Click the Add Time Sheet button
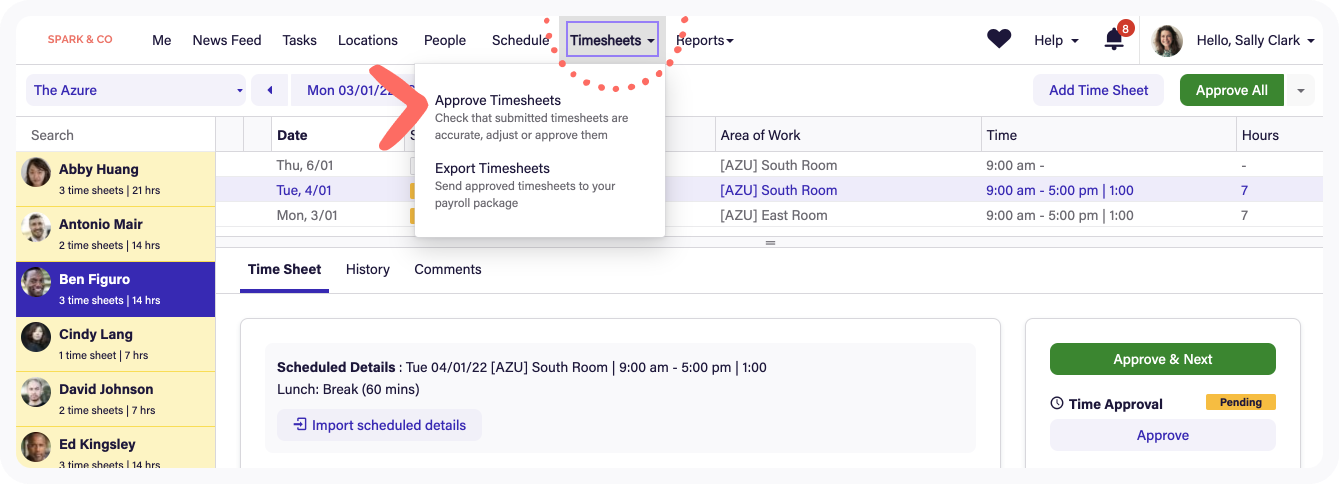This screenshot has width=1339, height=484. [x=1098, y=90]
